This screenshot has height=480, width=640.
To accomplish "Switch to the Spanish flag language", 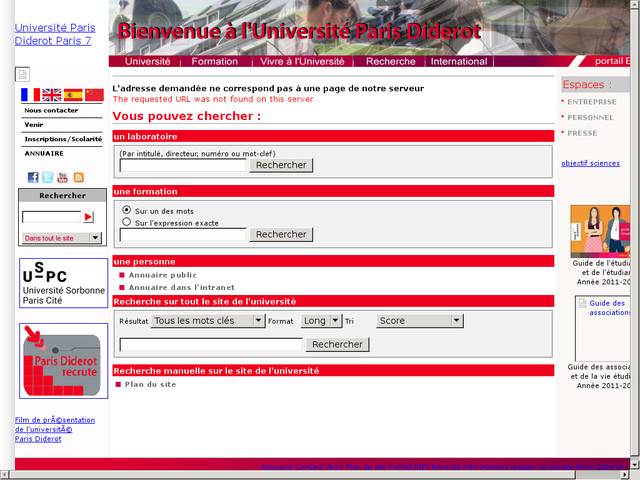I will tap(73, 95).
